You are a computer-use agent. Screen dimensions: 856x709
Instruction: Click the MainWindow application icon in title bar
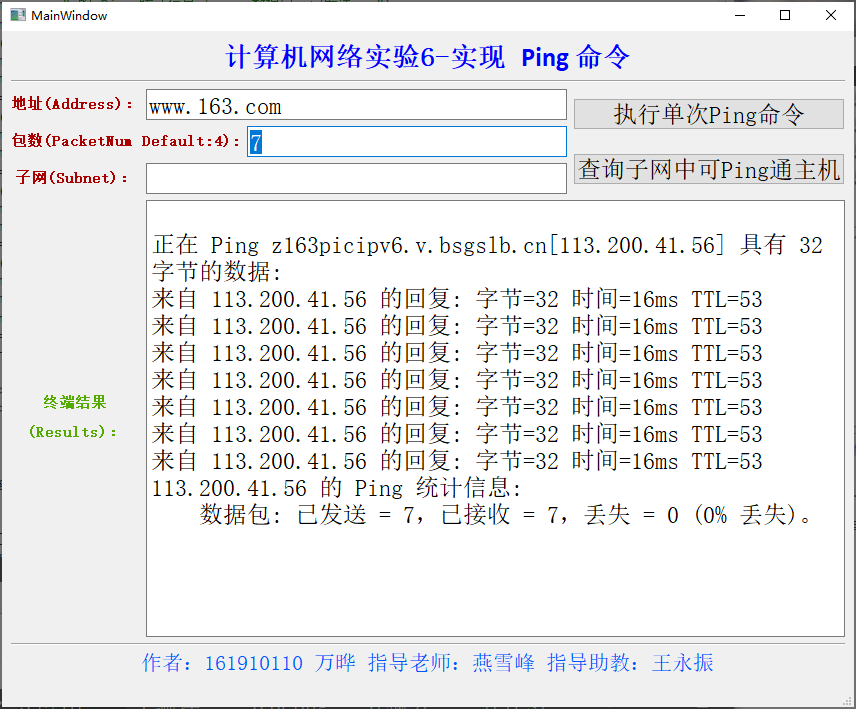(17, 16)
